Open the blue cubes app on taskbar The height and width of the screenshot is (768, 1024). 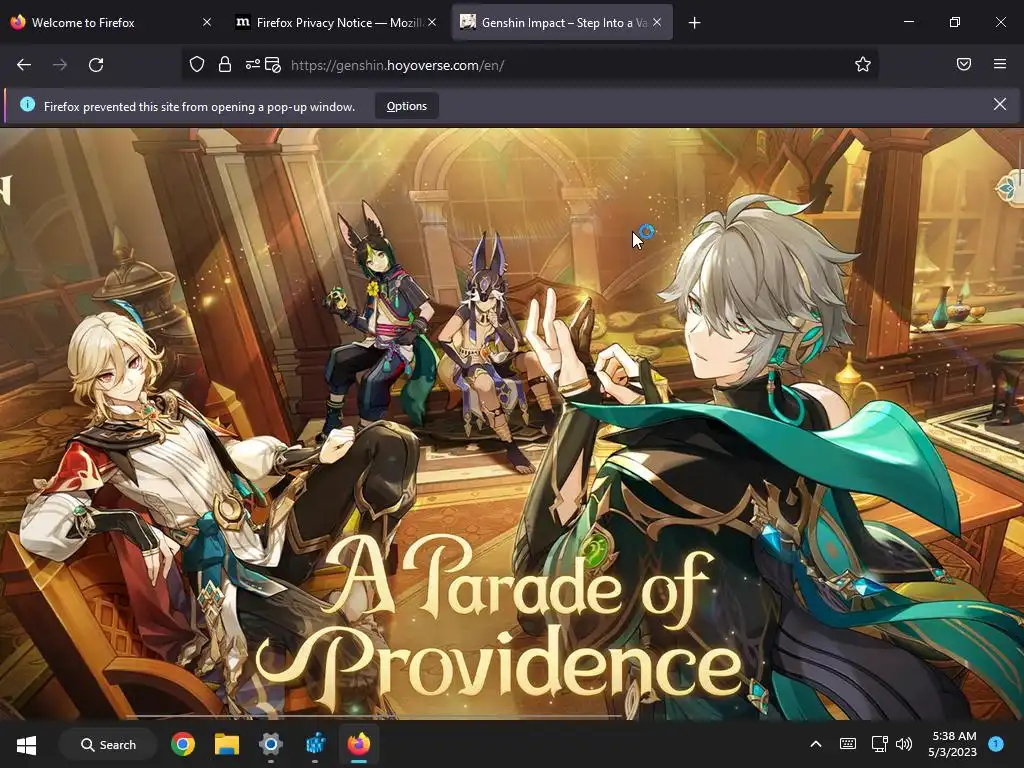coord(315,744)
